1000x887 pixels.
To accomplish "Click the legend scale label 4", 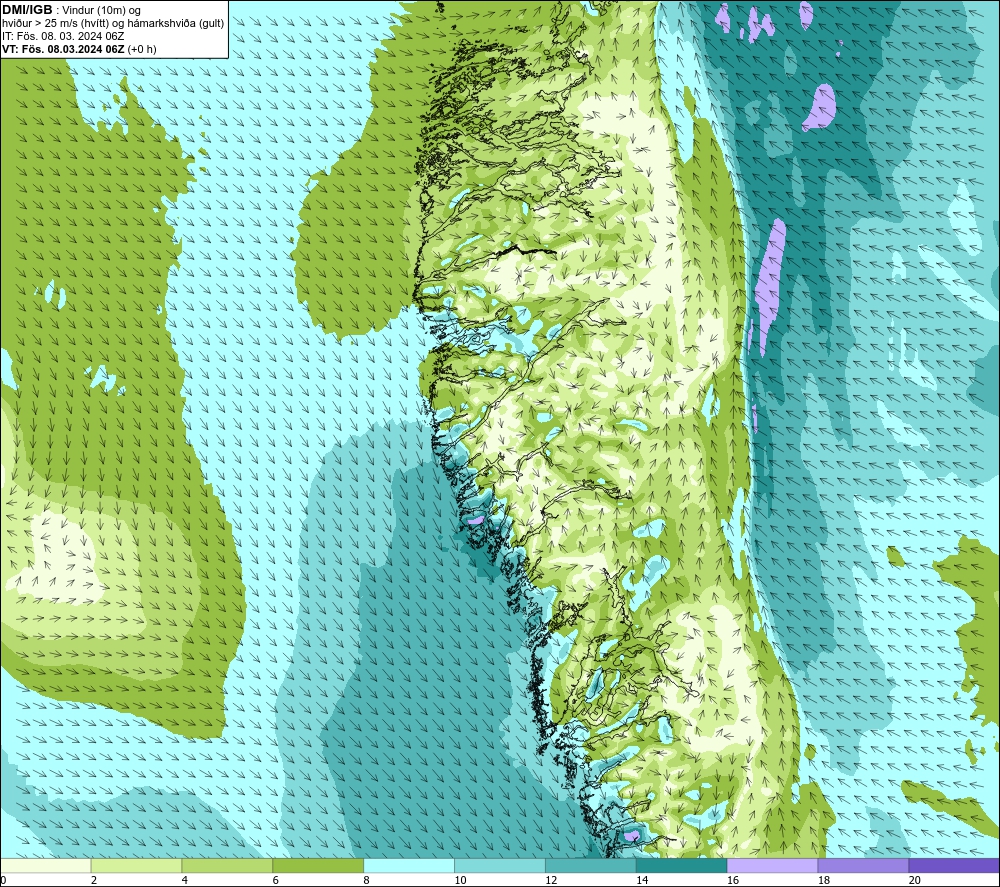I will tap(184, 880).
